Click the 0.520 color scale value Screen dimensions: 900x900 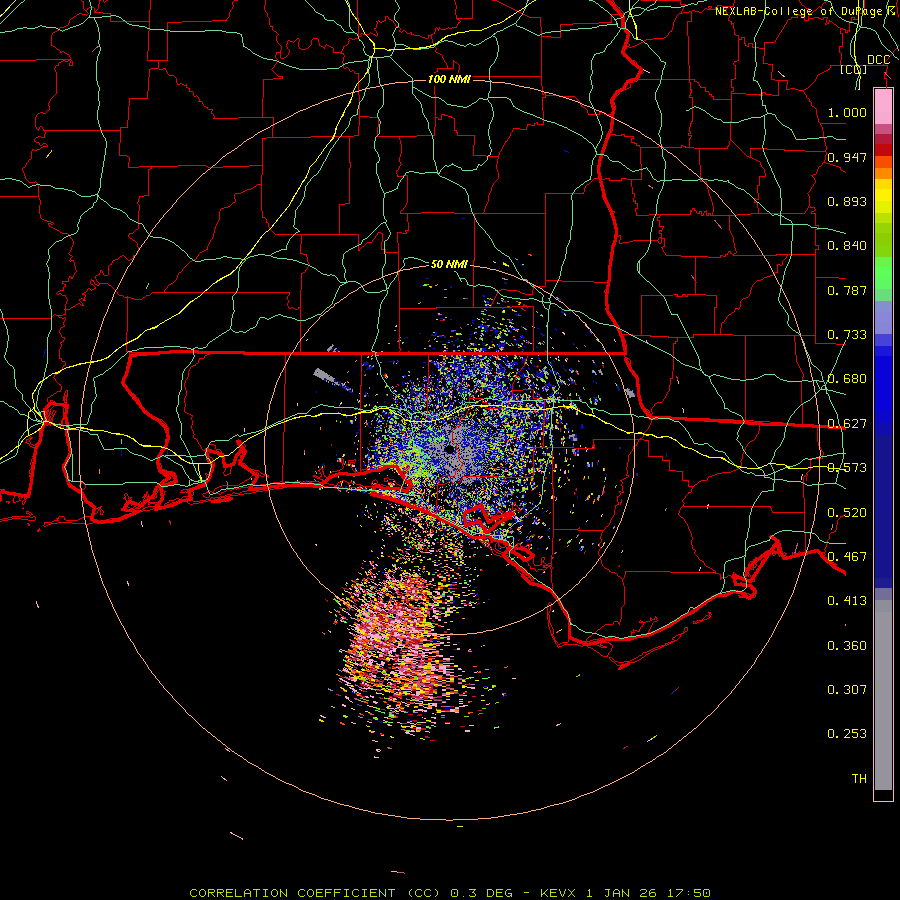[847, 513]
